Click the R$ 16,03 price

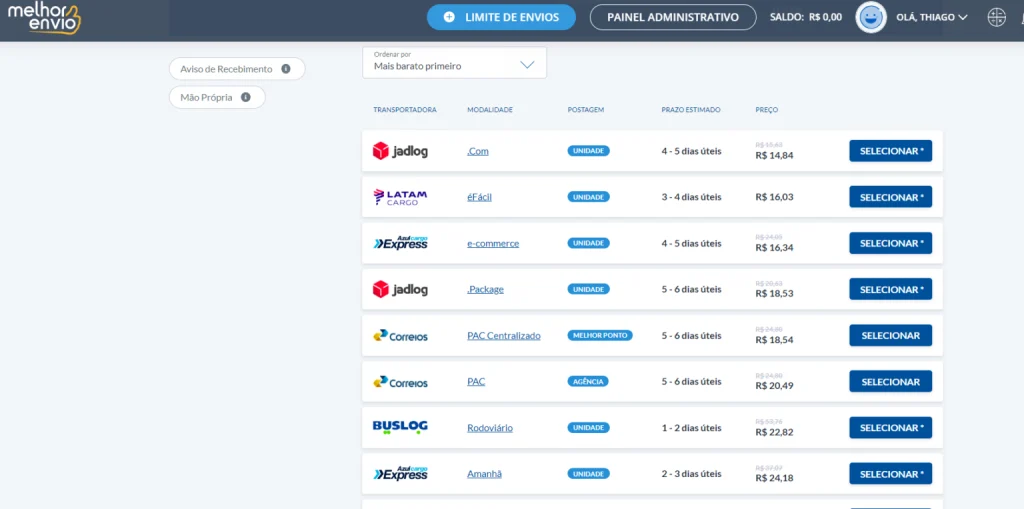point(775,197)
